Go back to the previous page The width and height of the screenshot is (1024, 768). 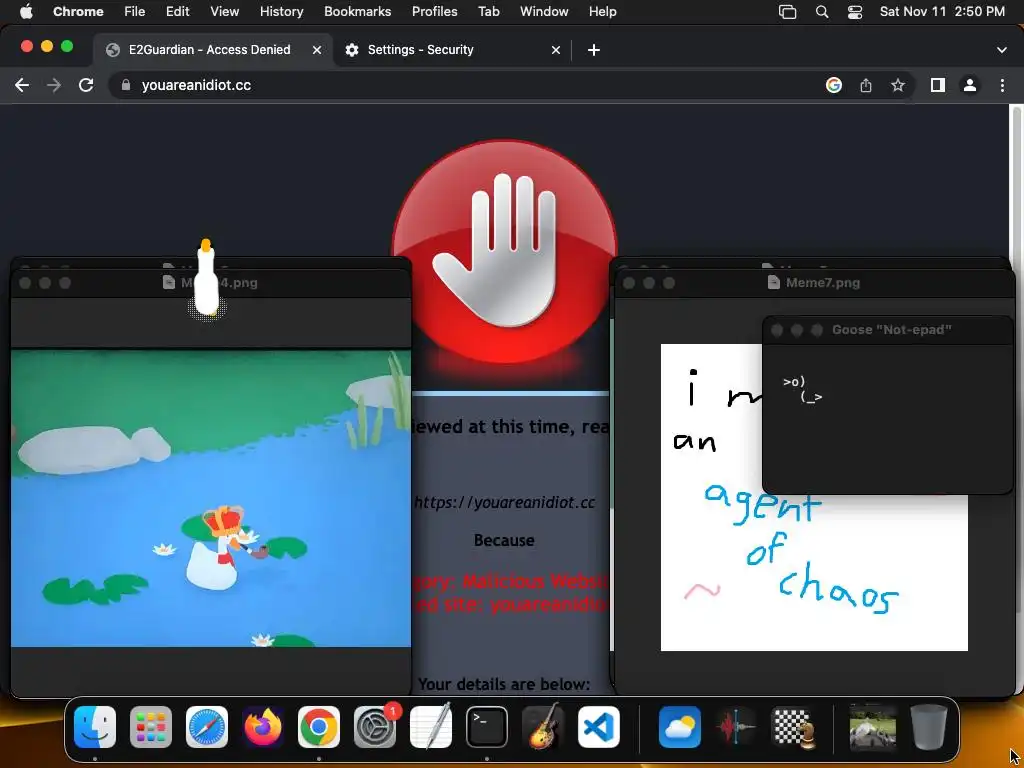(x=22, y=85)
